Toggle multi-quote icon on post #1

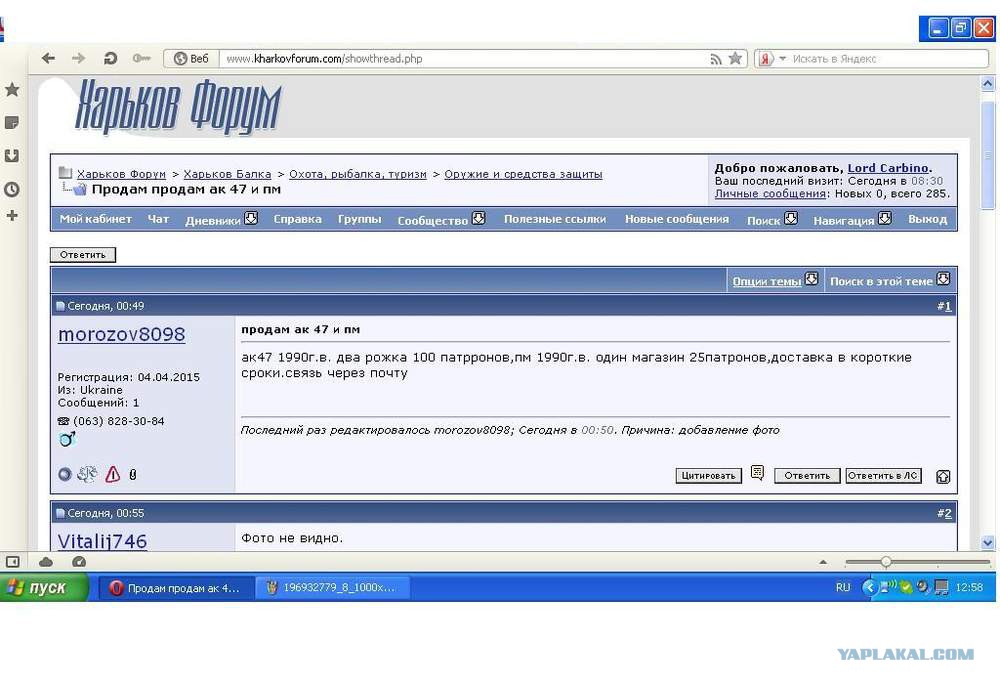pyautogui.click(x=757, y=473)
